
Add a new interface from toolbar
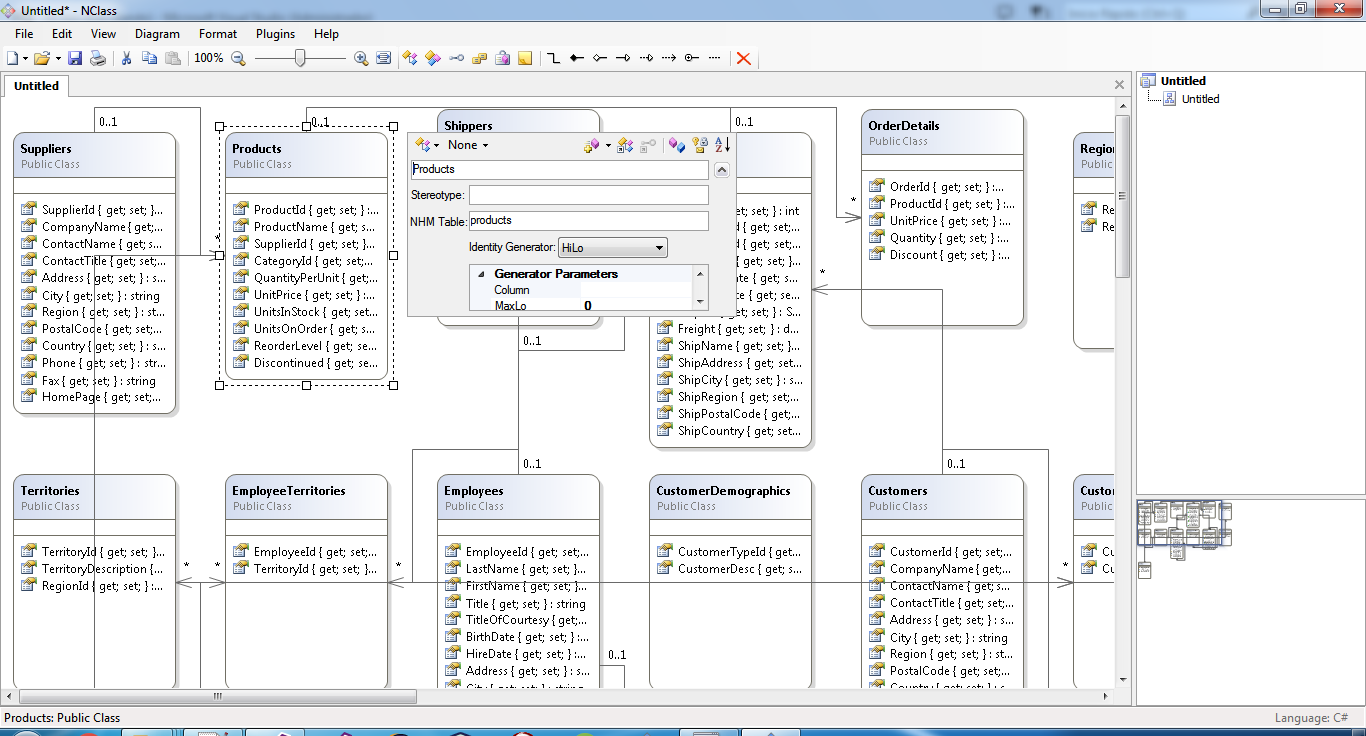456,58
